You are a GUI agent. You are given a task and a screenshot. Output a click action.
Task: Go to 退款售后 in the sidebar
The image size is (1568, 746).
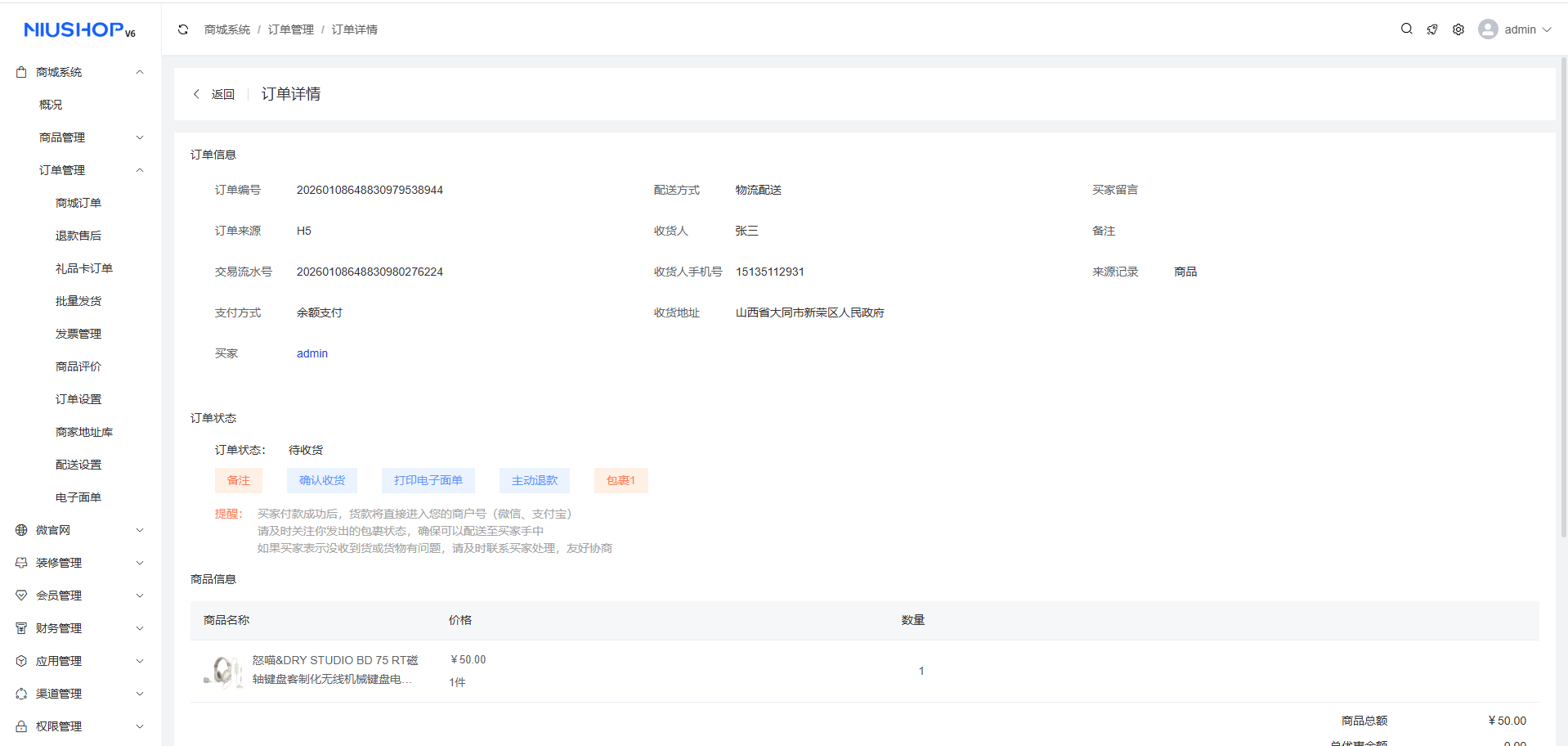[x=78, y=236]
